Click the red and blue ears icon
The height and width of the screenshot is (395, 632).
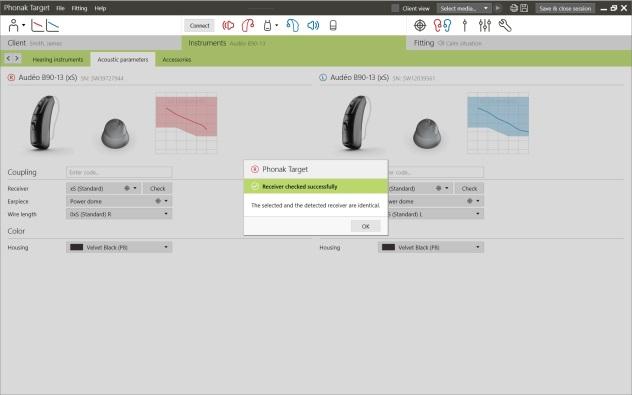pos(442,25)
